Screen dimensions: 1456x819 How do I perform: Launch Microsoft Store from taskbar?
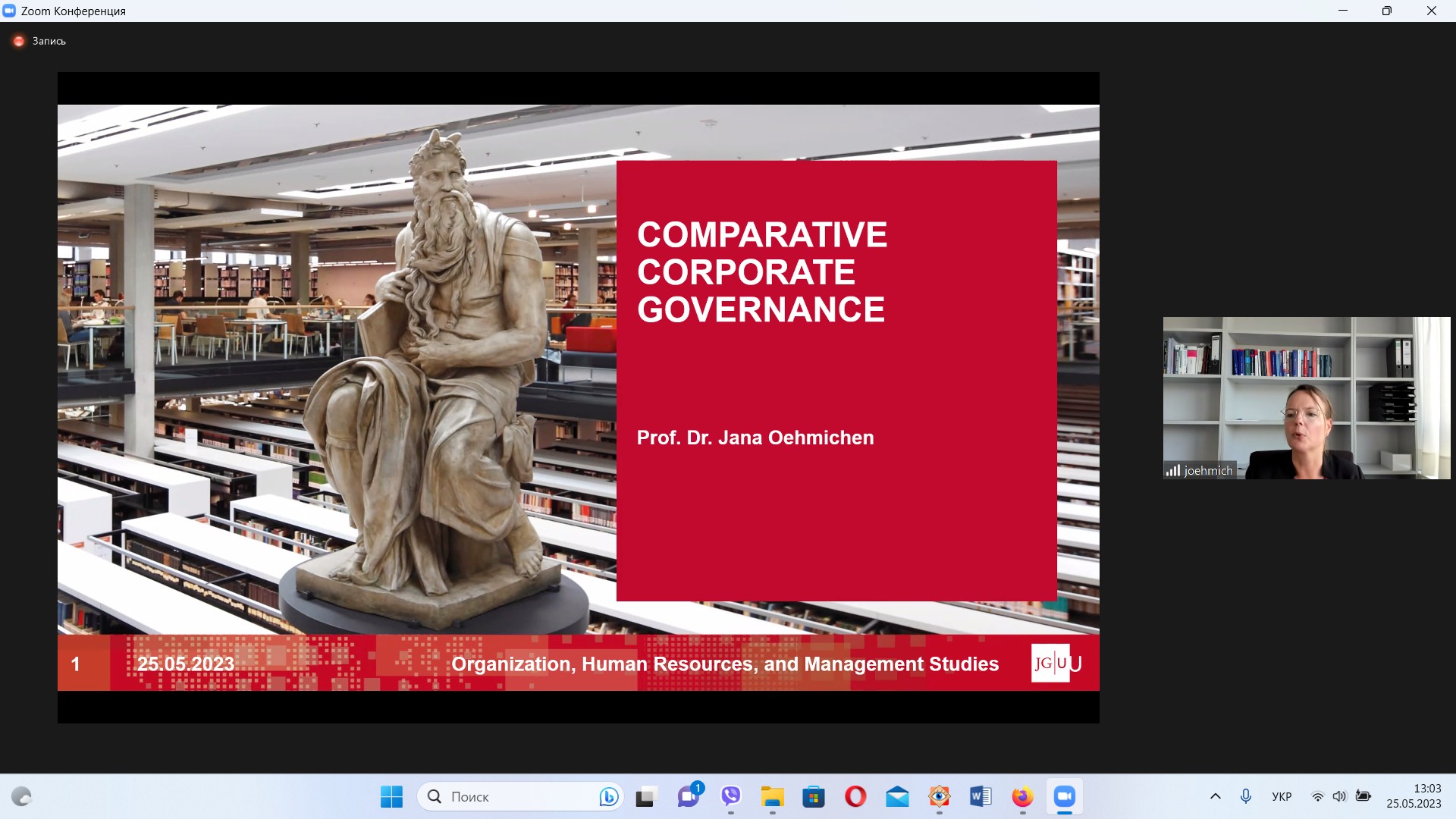pyautogui.click(x=814, y=796)
